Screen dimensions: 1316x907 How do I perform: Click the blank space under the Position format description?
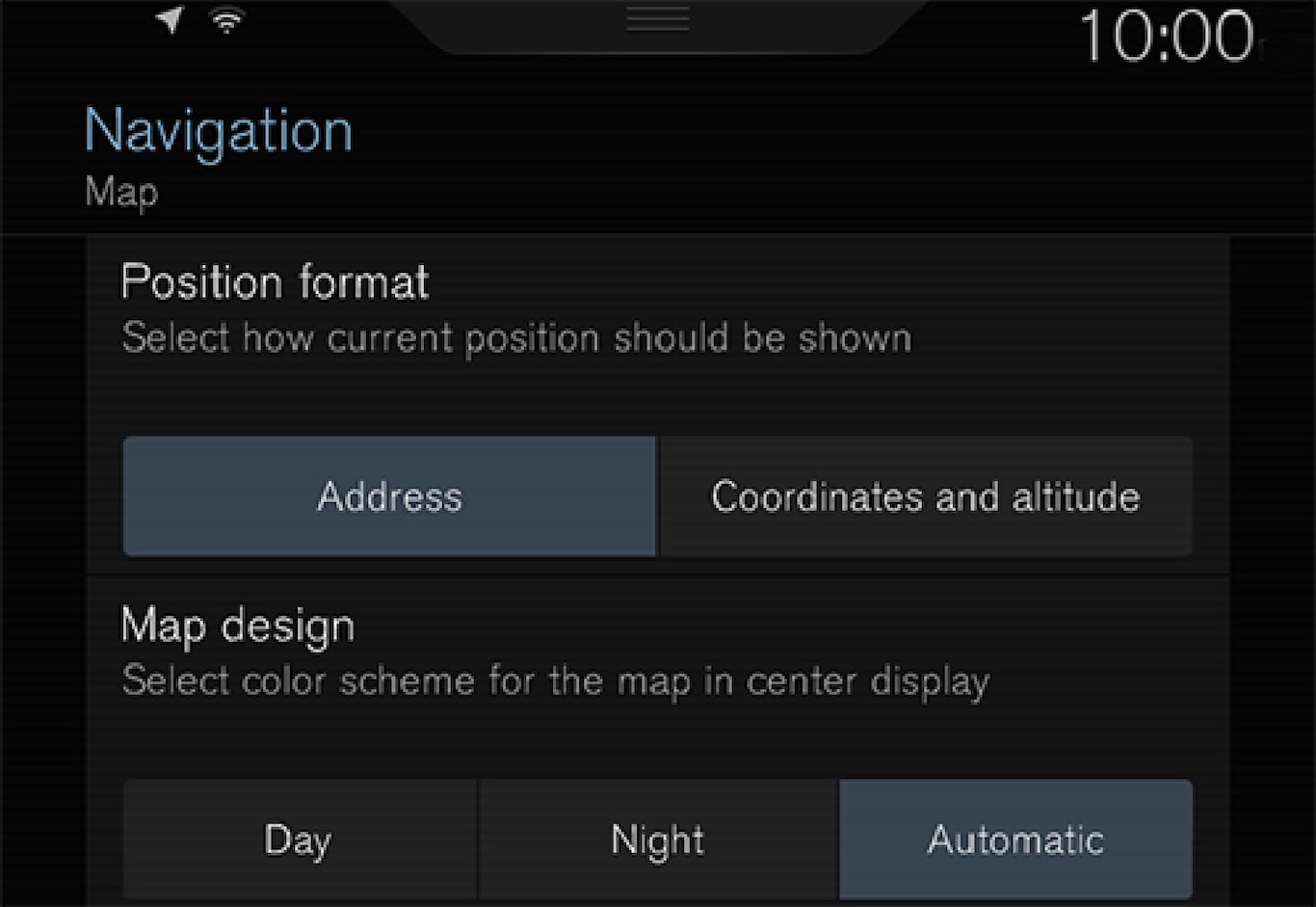click(658, 395)
